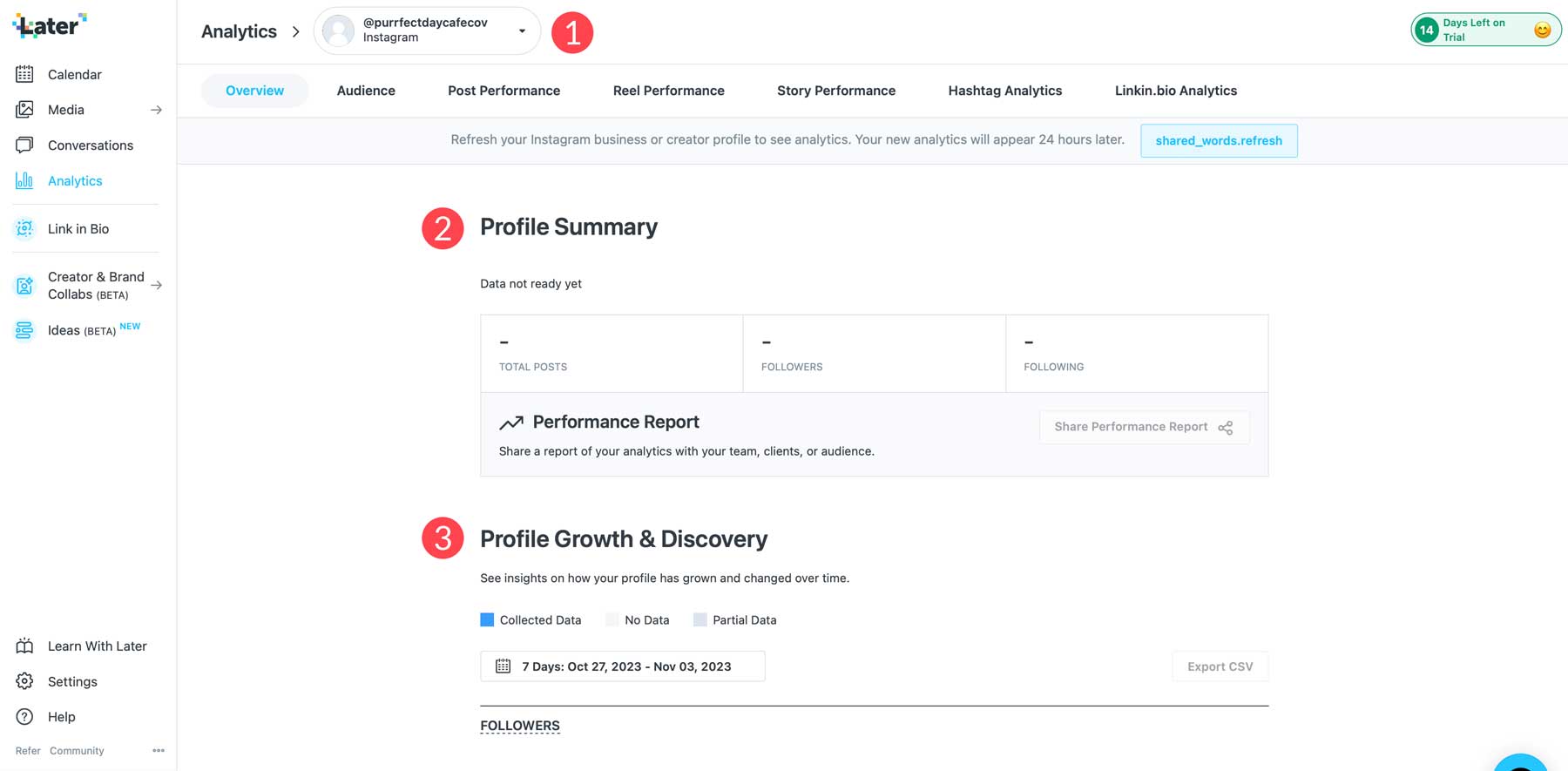Viewport: 1568px width, 771px height.
Task: Expand the Creator & Brand Collabs arrow
Action: pos(156,285)
